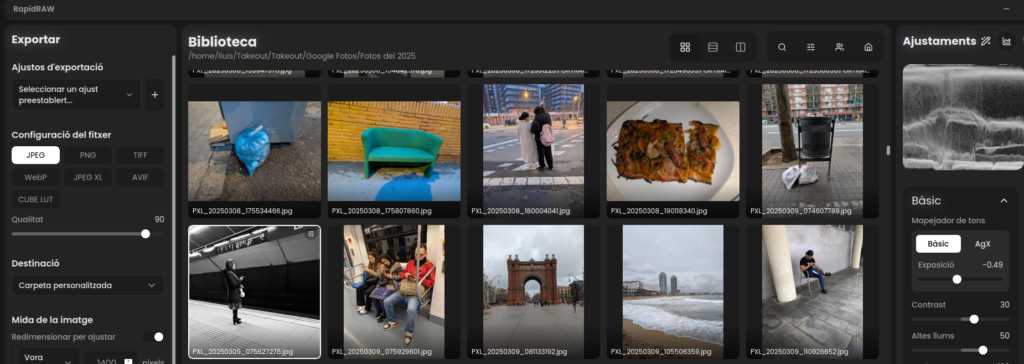Screen dimensions: 1024x364
Task: Adjust the Contrast slider
Action: (960, 320)
